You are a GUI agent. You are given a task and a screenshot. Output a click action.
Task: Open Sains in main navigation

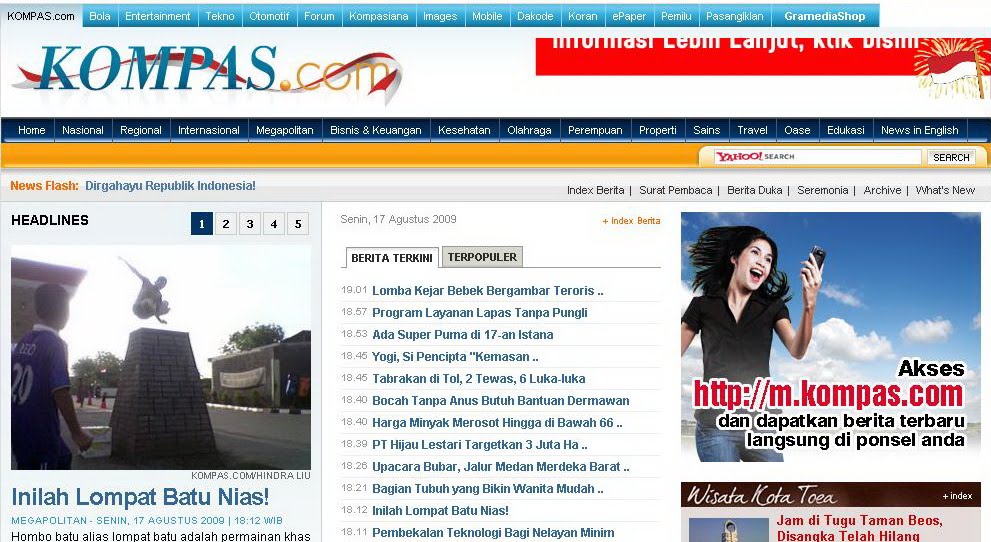click(x=707, y=130)
